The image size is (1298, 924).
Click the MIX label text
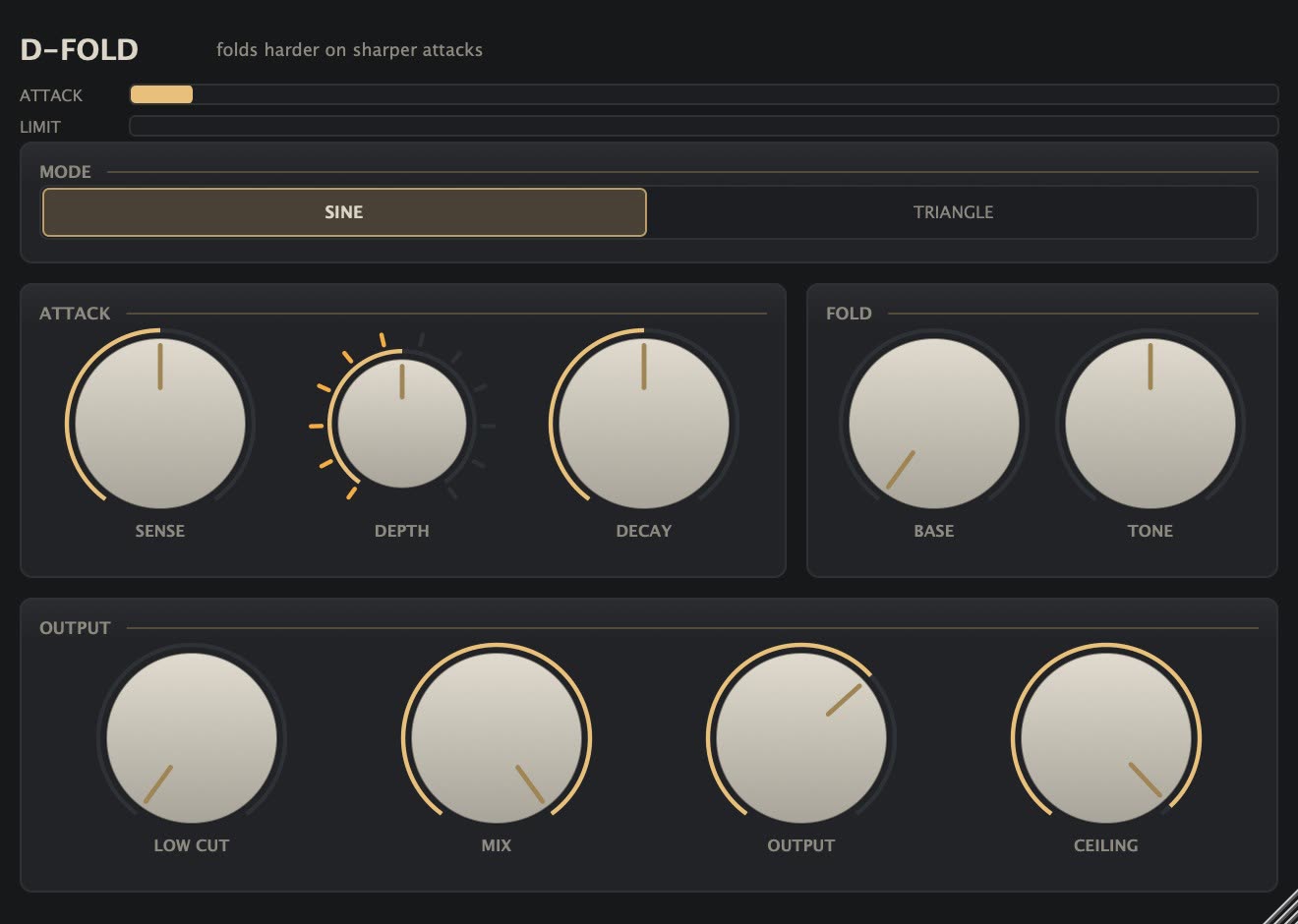tap(497, 845)
